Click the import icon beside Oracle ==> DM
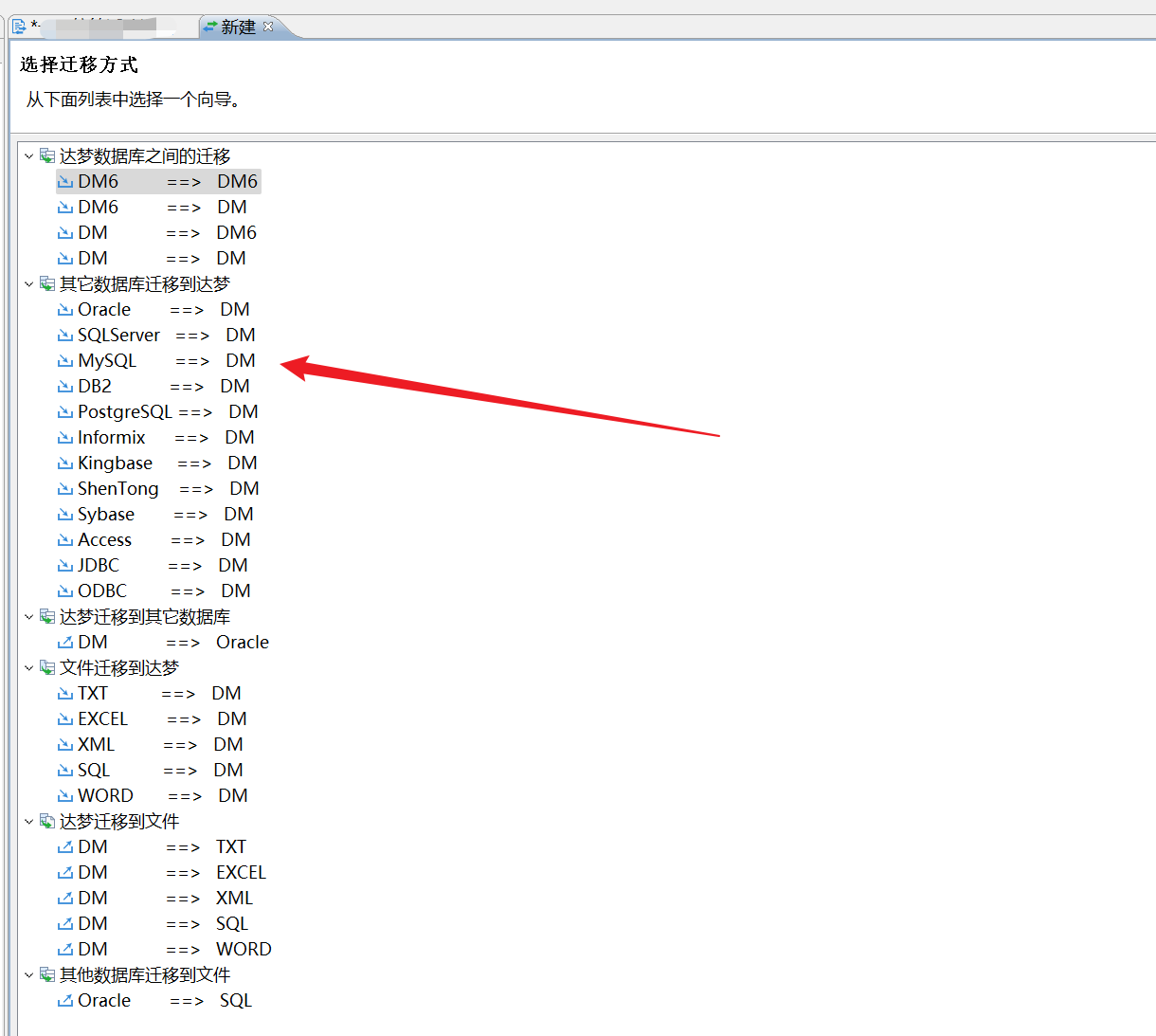The image size is (1156, 1036). (65, 309)
